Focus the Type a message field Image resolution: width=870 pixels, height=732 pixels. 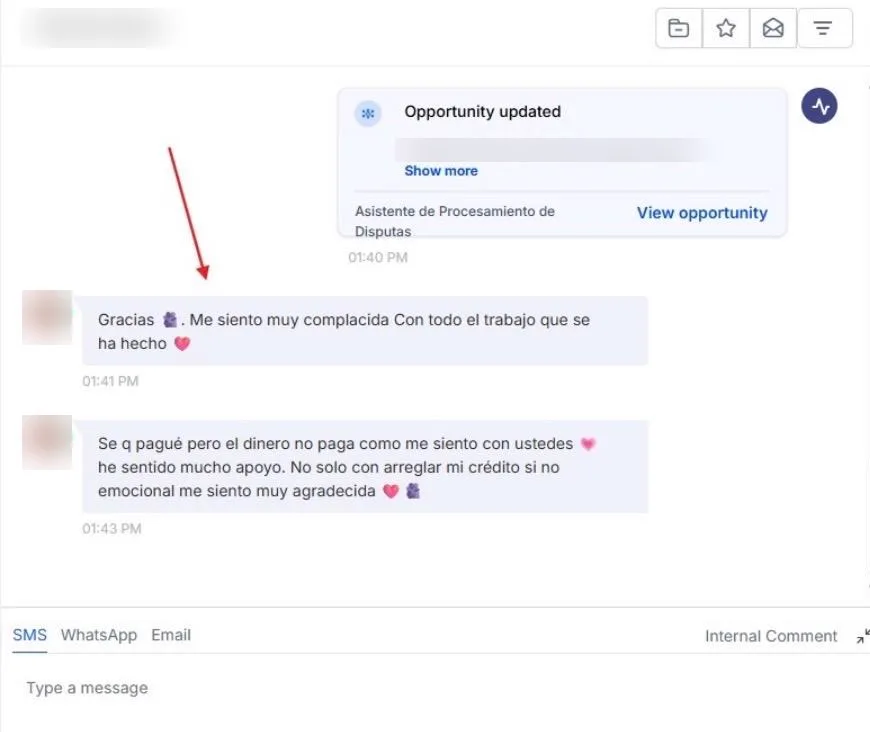tap(435, 688)
